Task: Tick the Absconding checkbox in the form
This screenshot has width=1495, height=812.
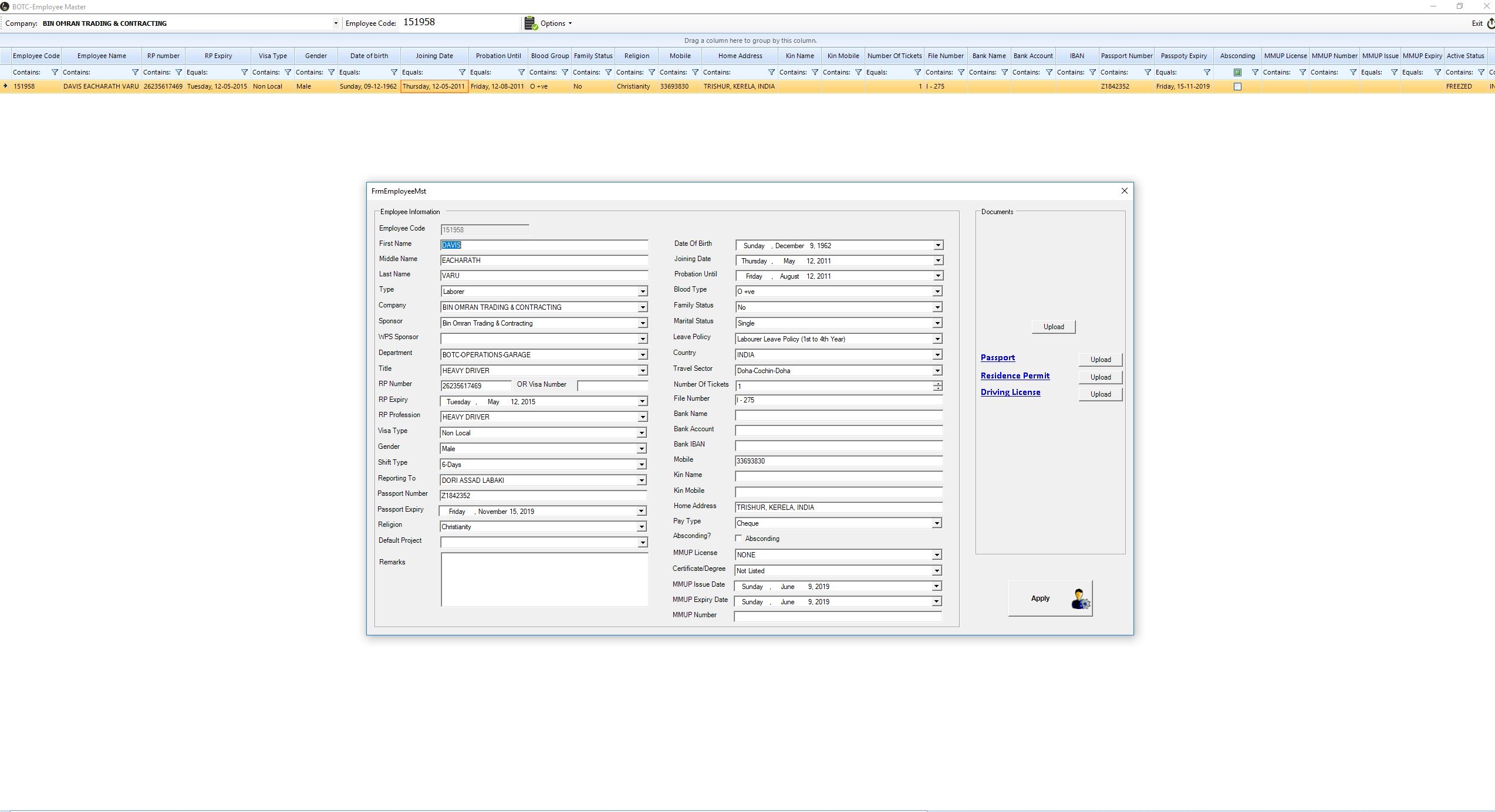Action: click(x=738, y=538)
